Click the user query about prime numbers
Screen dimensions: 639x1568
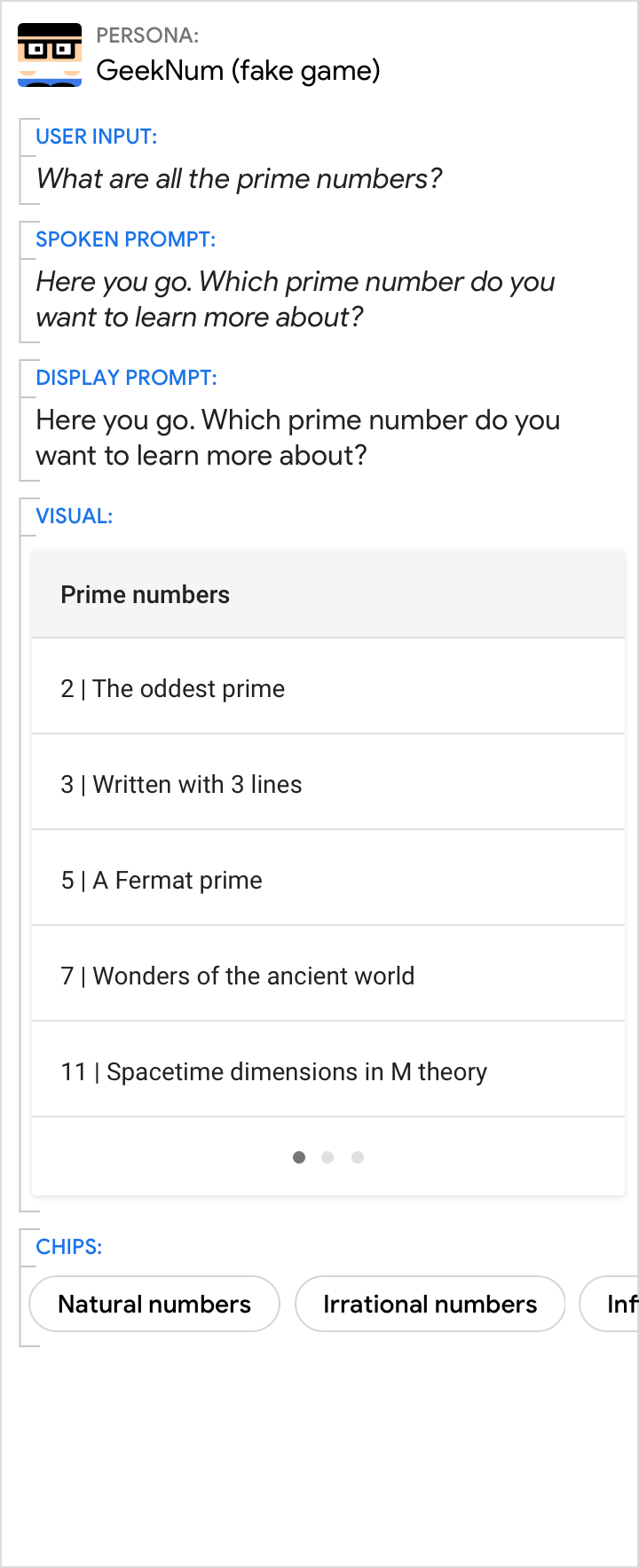click(x=240, y=179)
